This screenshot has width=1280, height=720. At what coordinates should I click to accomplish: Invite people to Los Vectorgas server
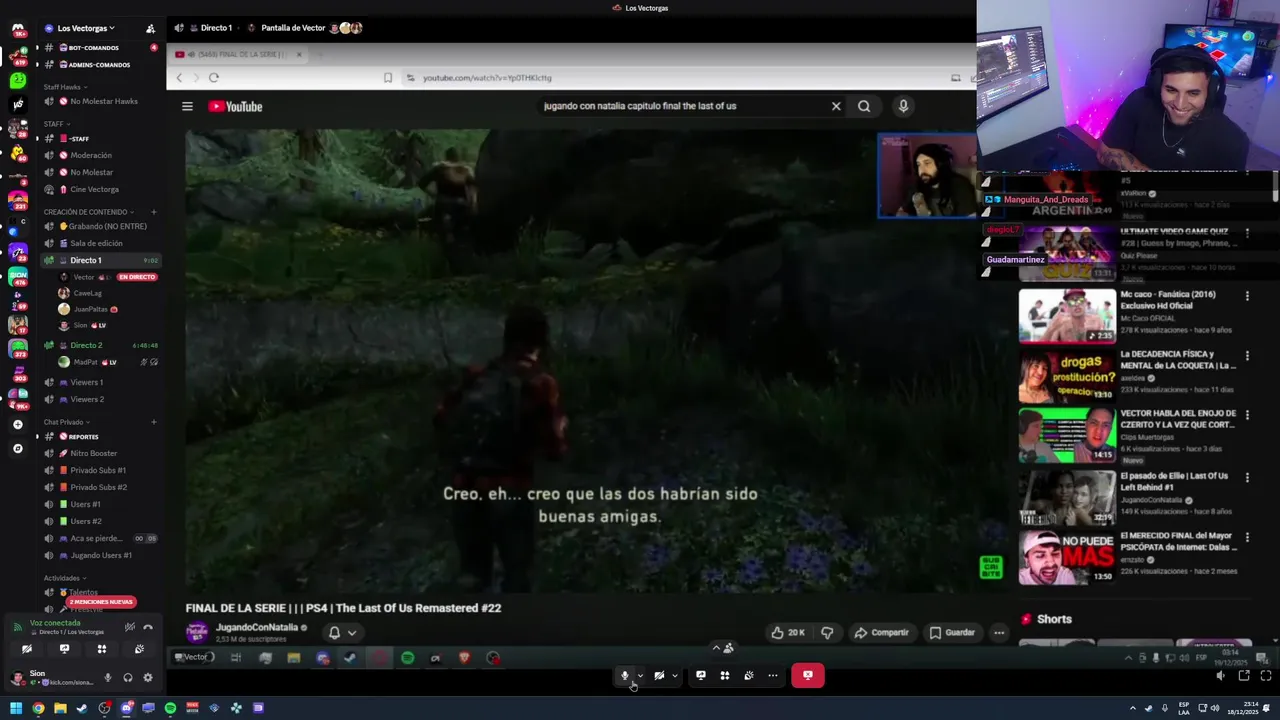(x=150, y=28)
